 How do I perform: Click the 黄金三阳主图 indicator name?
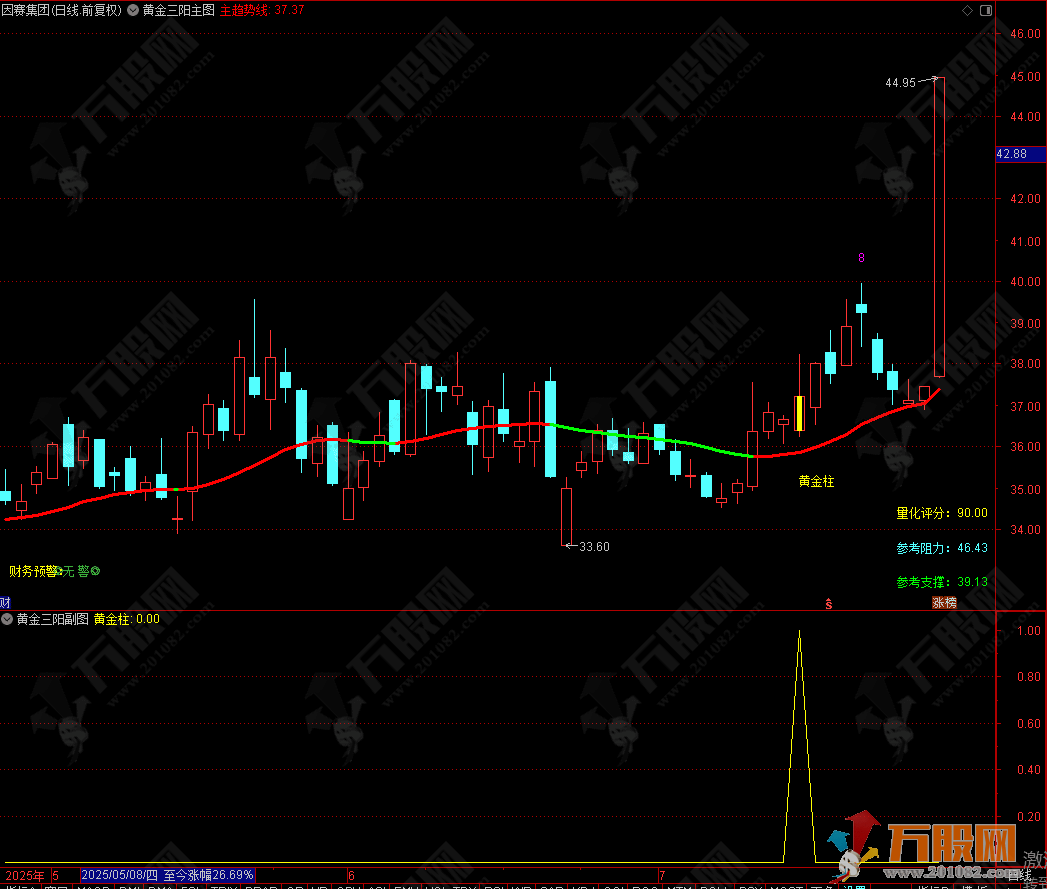click(x=178, y=11)
